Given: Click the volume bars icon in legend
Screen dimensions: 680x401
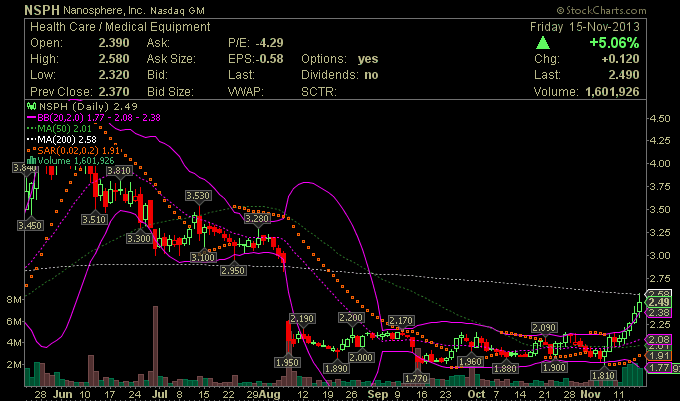Looking at the screenshot, I should point(31,161).
